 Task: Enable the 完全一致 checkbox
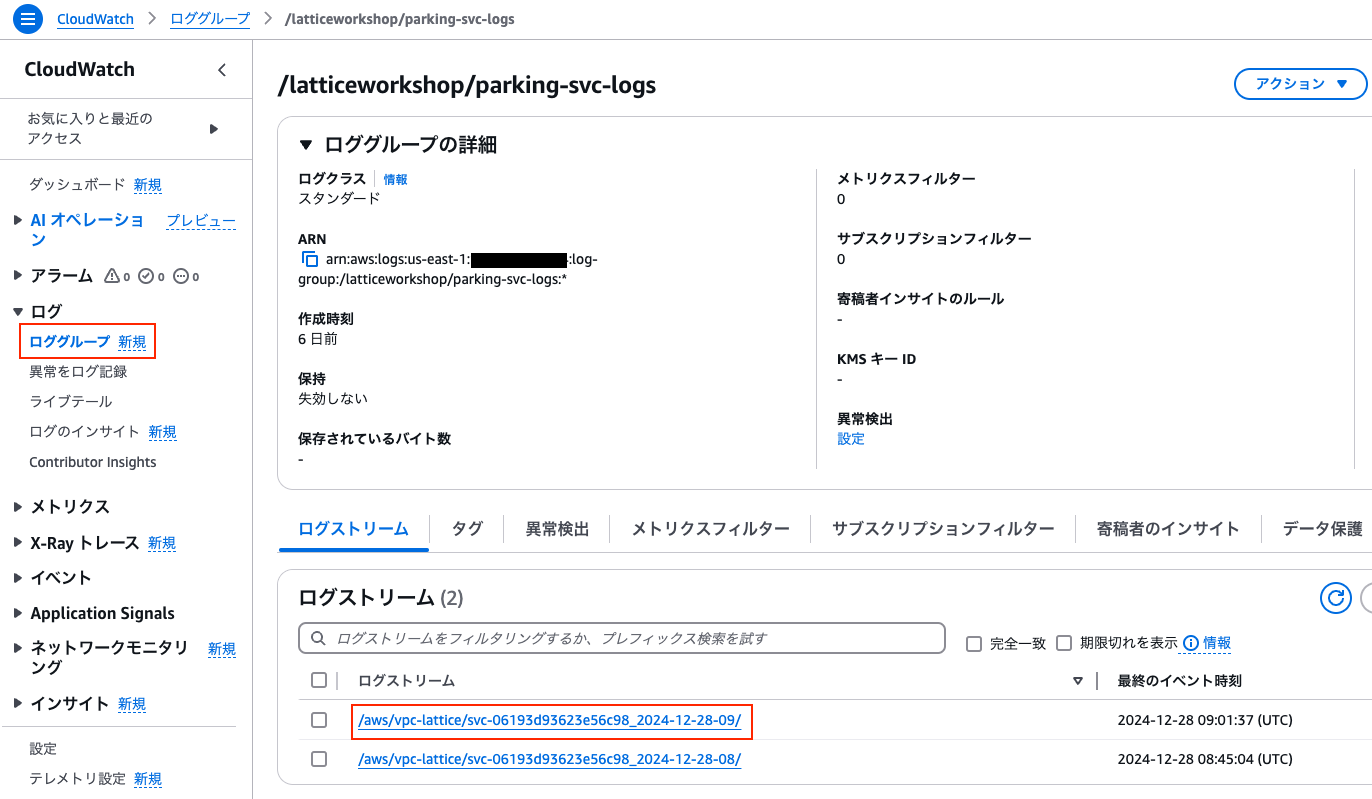tap(974, 644)
